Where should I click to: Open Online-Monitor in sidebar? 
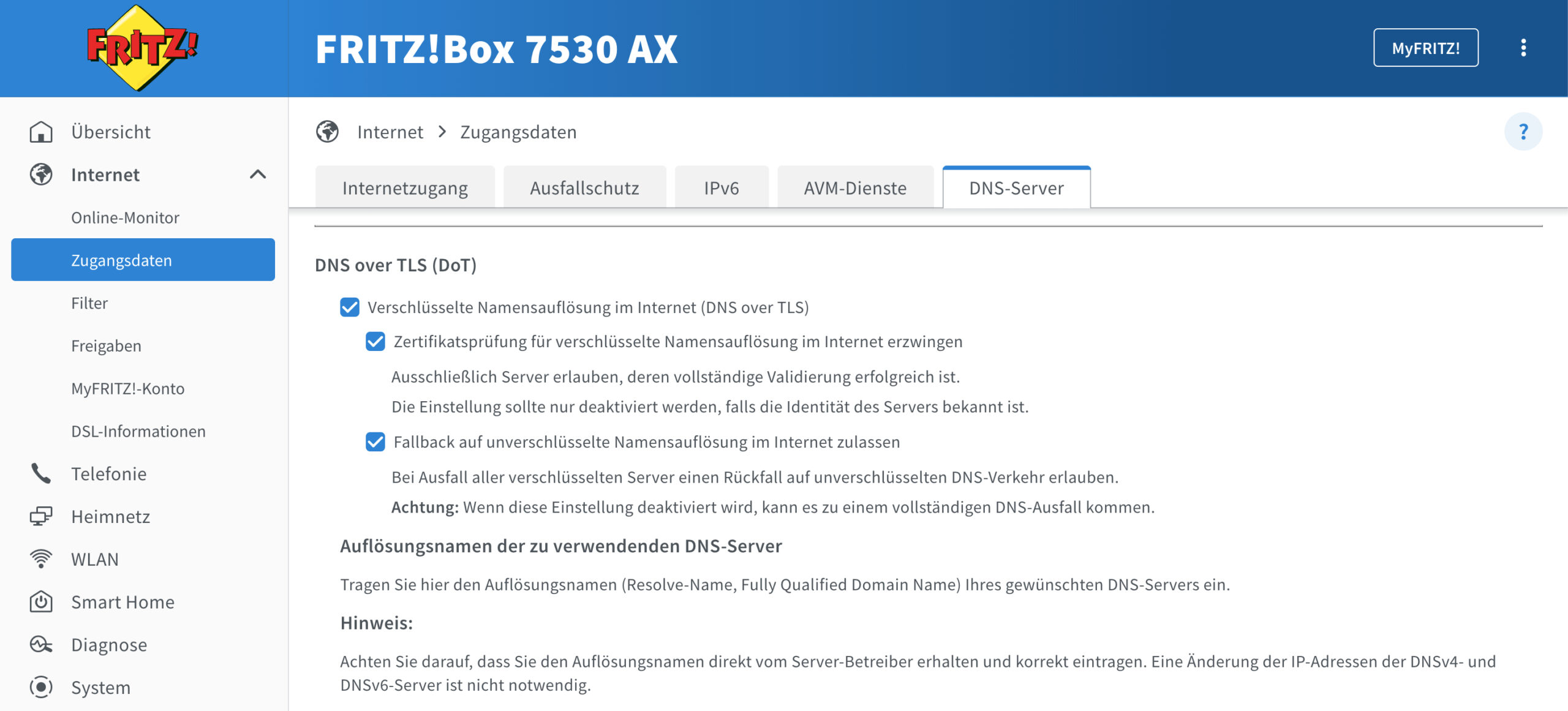coord(125,217)
